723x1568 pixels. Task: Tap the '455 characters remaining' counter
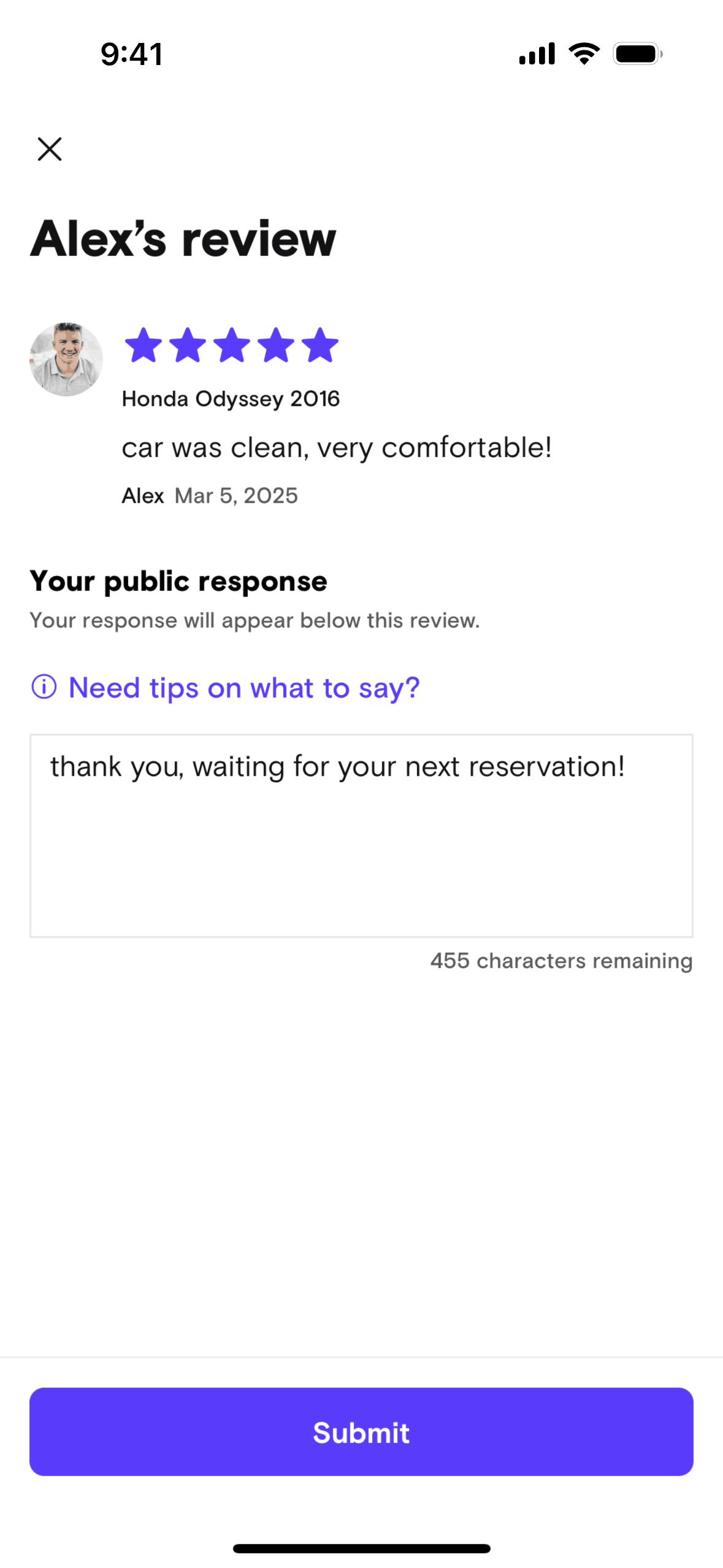point(561,961)
